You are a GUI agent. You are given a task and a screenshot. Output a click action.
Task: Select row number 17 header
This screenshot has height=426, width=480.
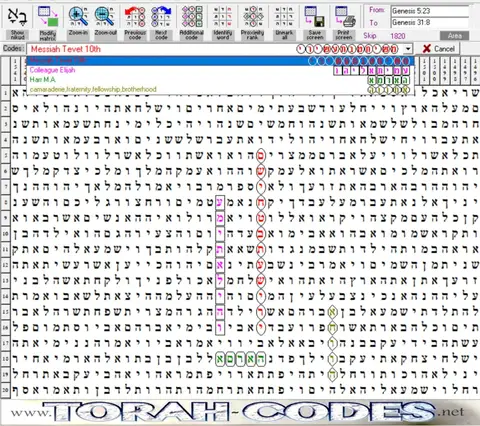(6, 343)
